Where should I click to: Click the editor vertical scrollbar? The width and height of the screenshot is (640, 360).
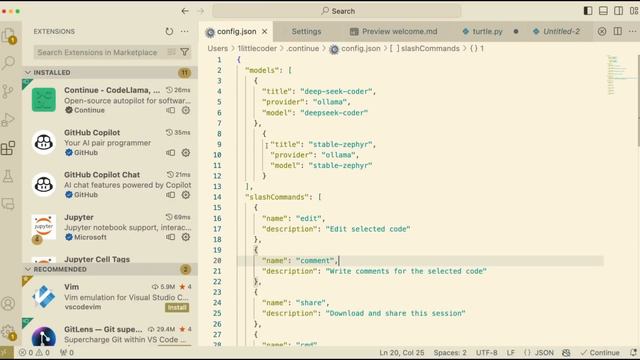pos(638,100)
